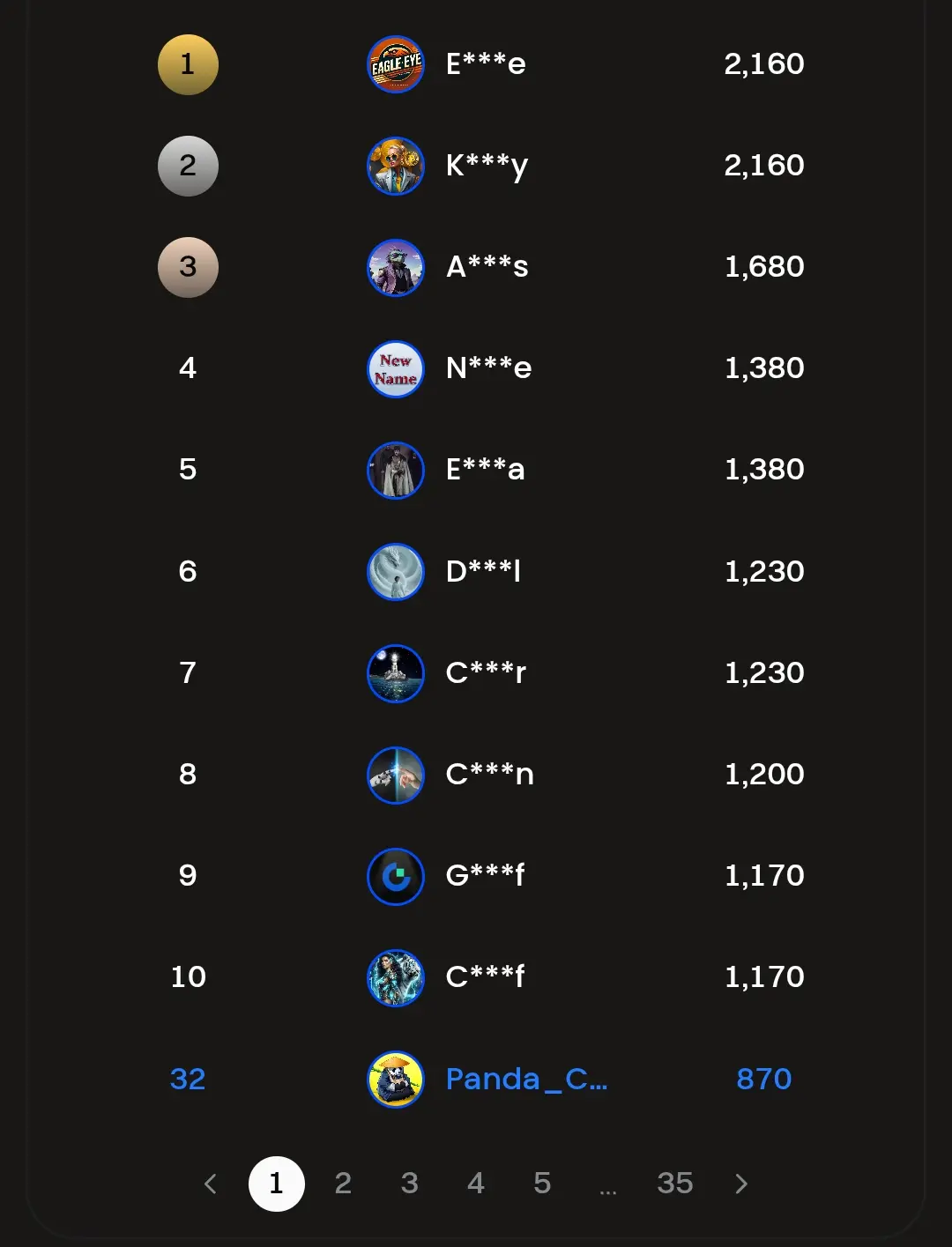Select G***f's blue ring logo avatar
952x1247 pixels.
point(396,876)
